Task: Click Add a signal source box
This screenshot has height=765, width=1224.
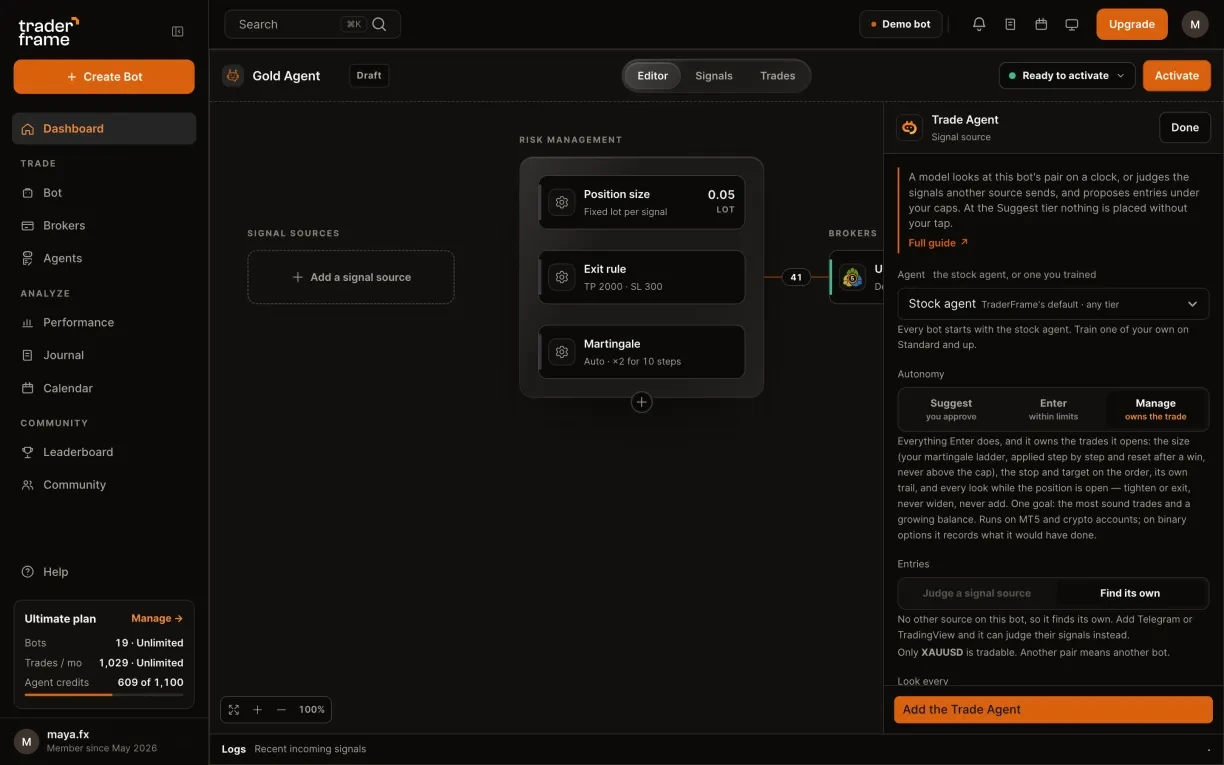Action: [x=351, y=277]
